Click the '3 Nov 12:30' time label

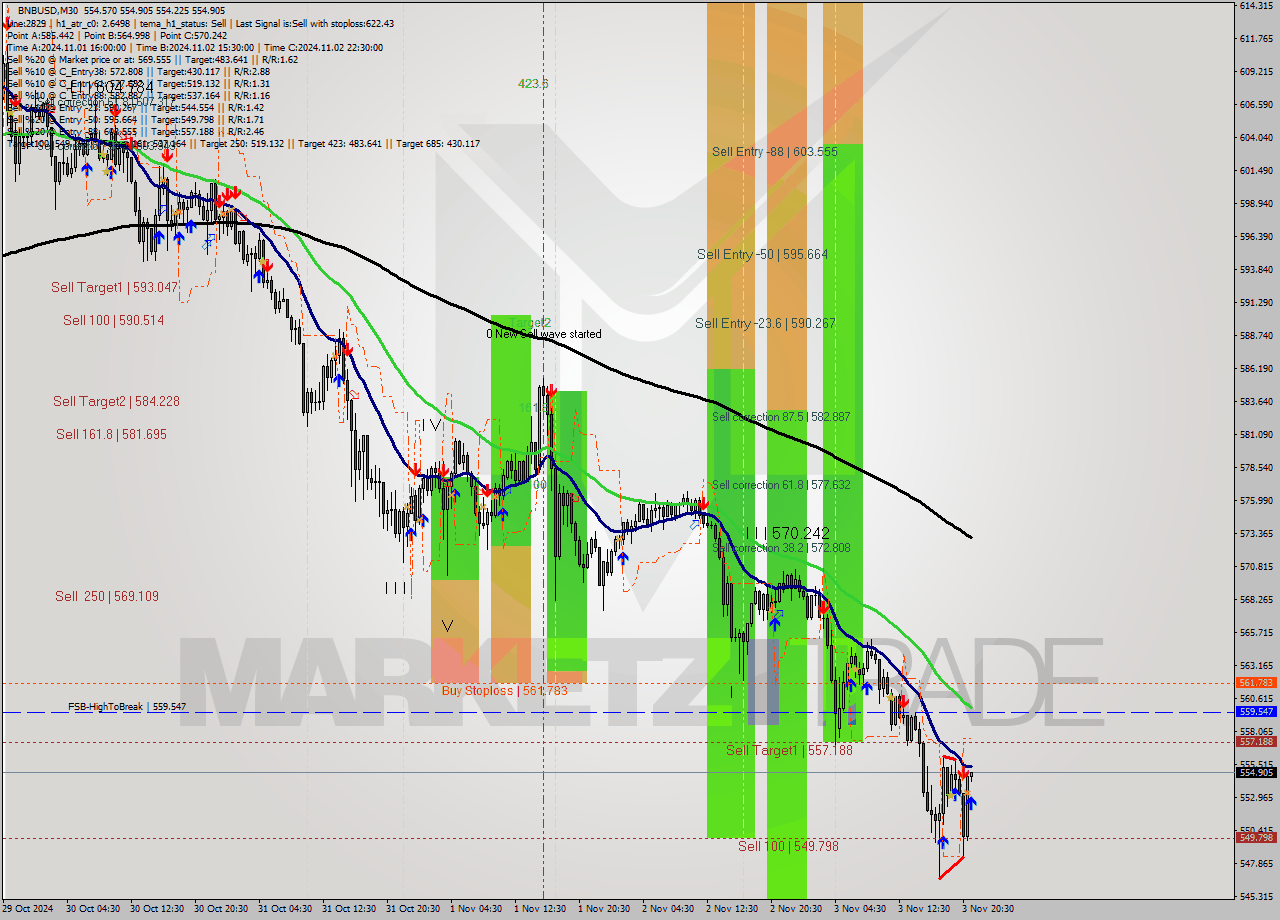point(924,909)
